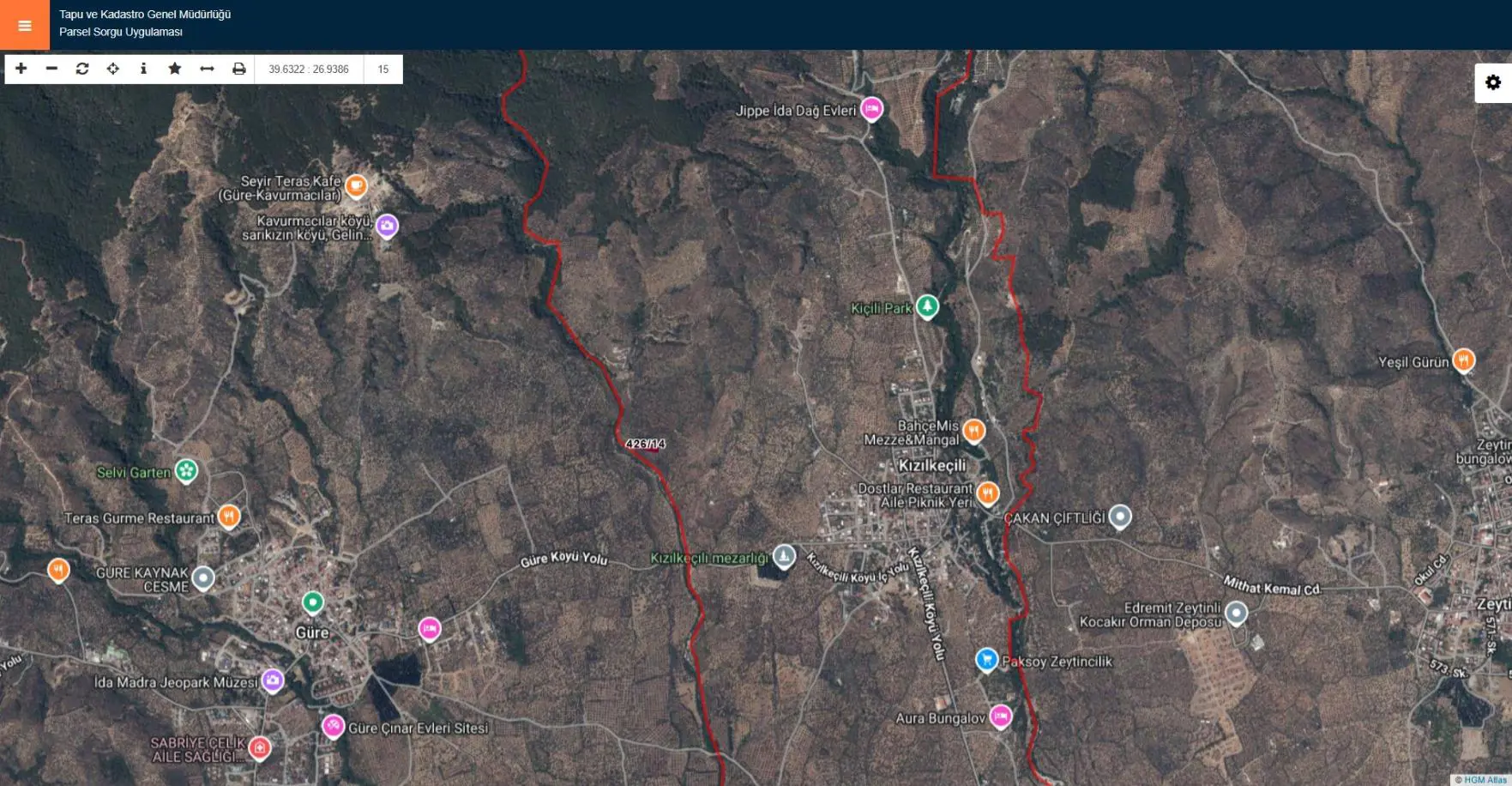Zoom out with the minus tool
This screenshot has width=1512, height=786.
click(x=51, y=69)
